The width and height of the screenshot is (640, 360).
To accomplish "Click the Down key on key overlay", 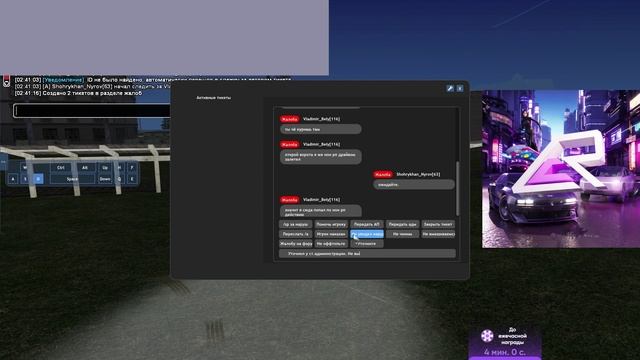I will click(x=105, y=179).
